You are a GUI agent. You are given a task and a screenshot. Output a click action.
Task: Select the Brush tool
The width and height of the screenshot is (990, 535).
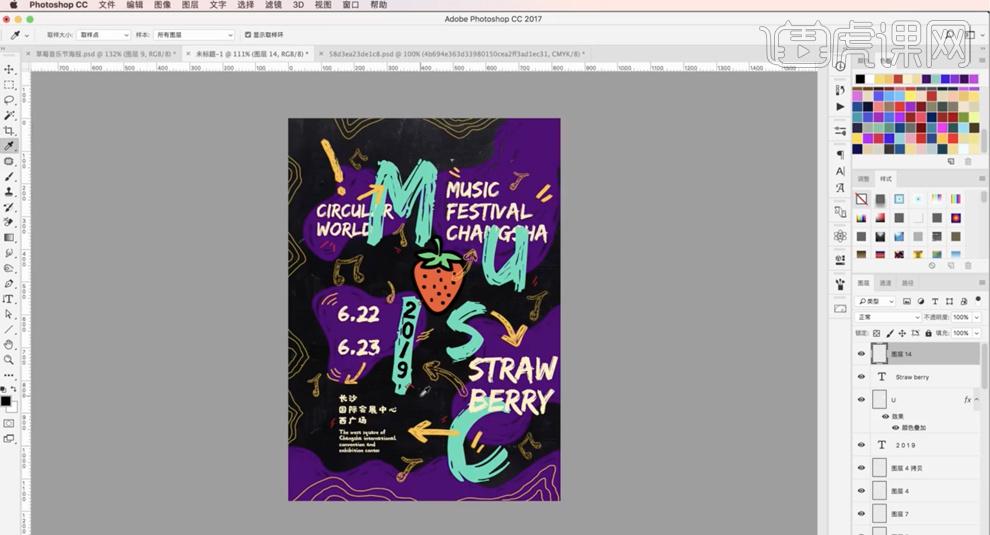(9, 176)
